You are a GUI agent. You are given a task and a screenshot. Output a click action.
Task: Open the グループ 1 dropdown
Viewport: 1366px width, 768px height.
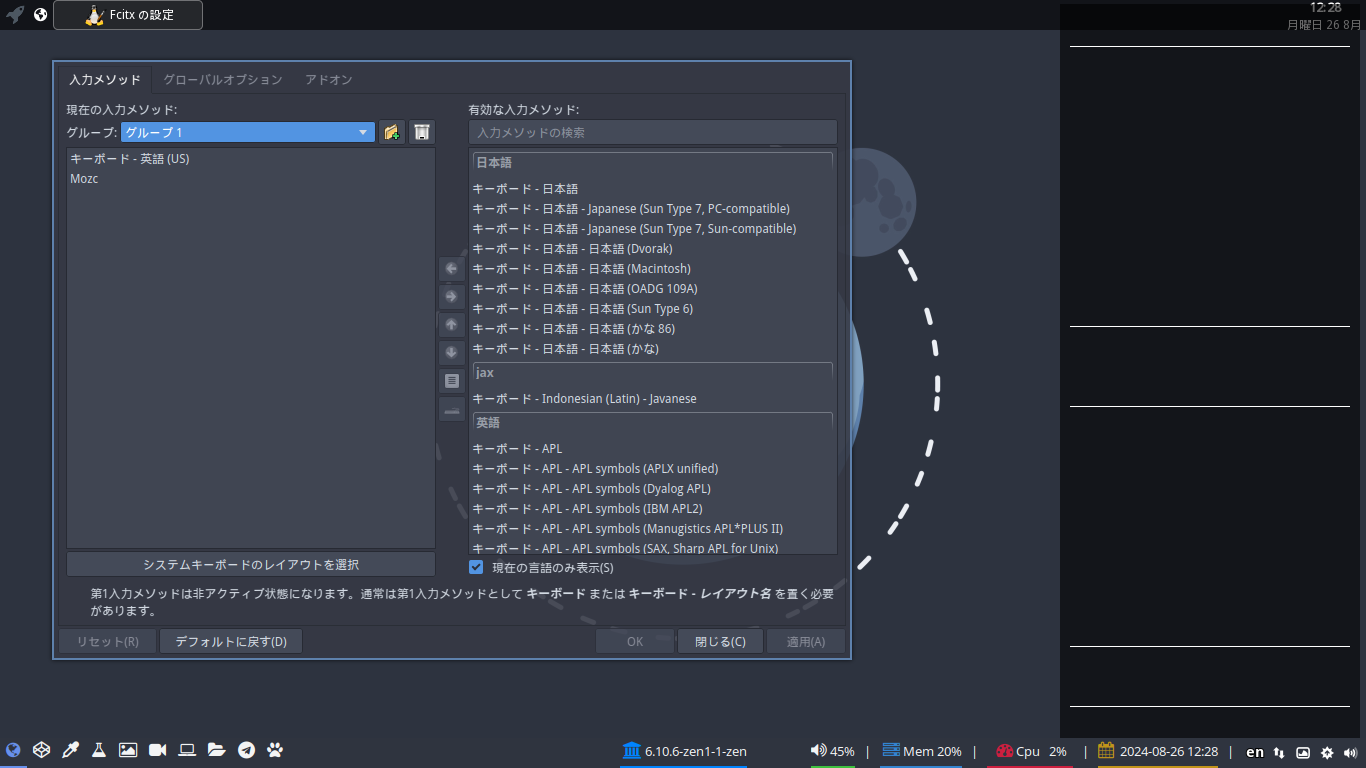point(248,132)
